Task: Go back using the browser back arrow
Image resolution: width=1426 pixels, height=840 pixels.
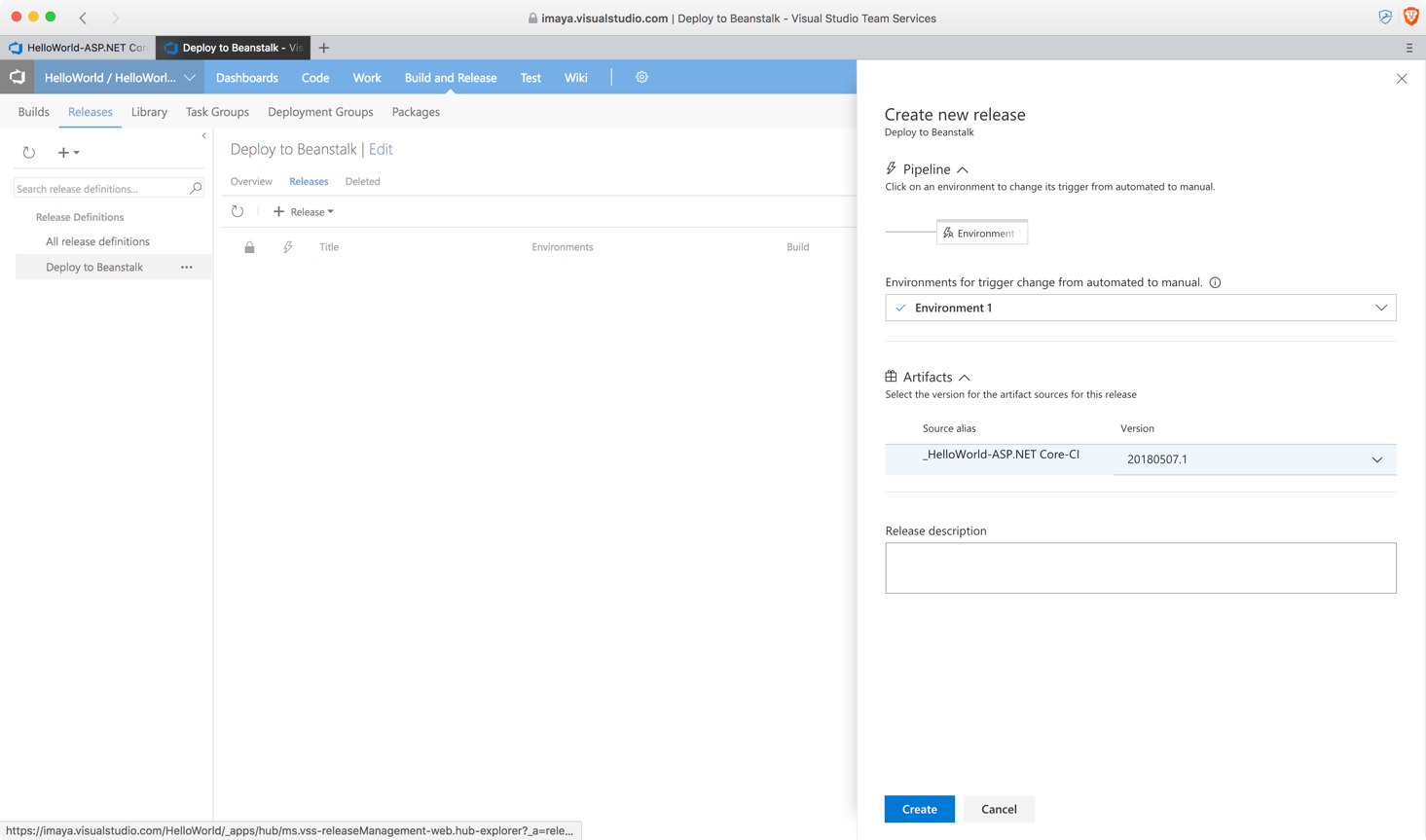Action: tap(83, 18)
